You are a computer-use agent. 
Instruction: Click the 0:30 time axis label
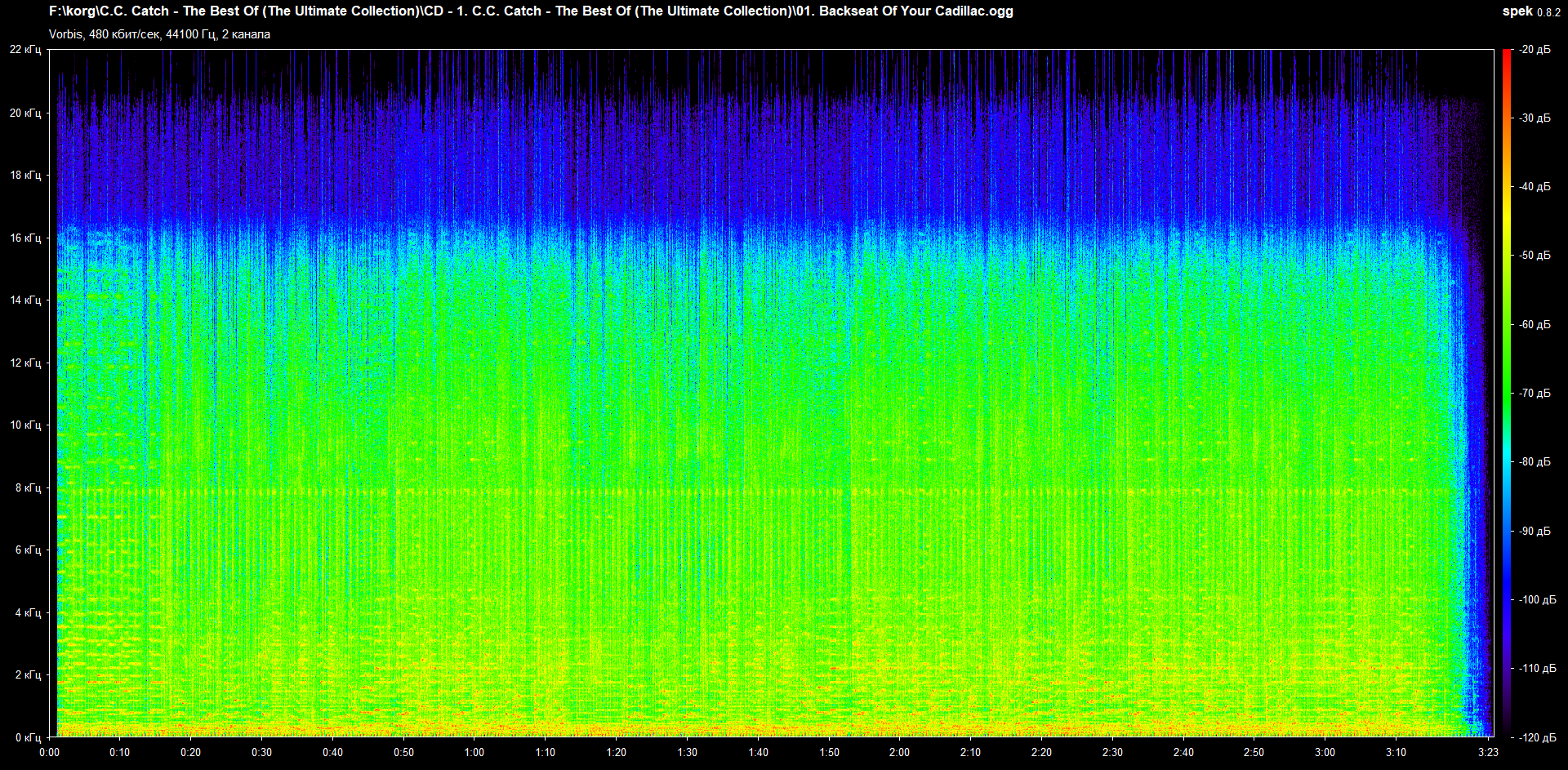pos(262,752)
